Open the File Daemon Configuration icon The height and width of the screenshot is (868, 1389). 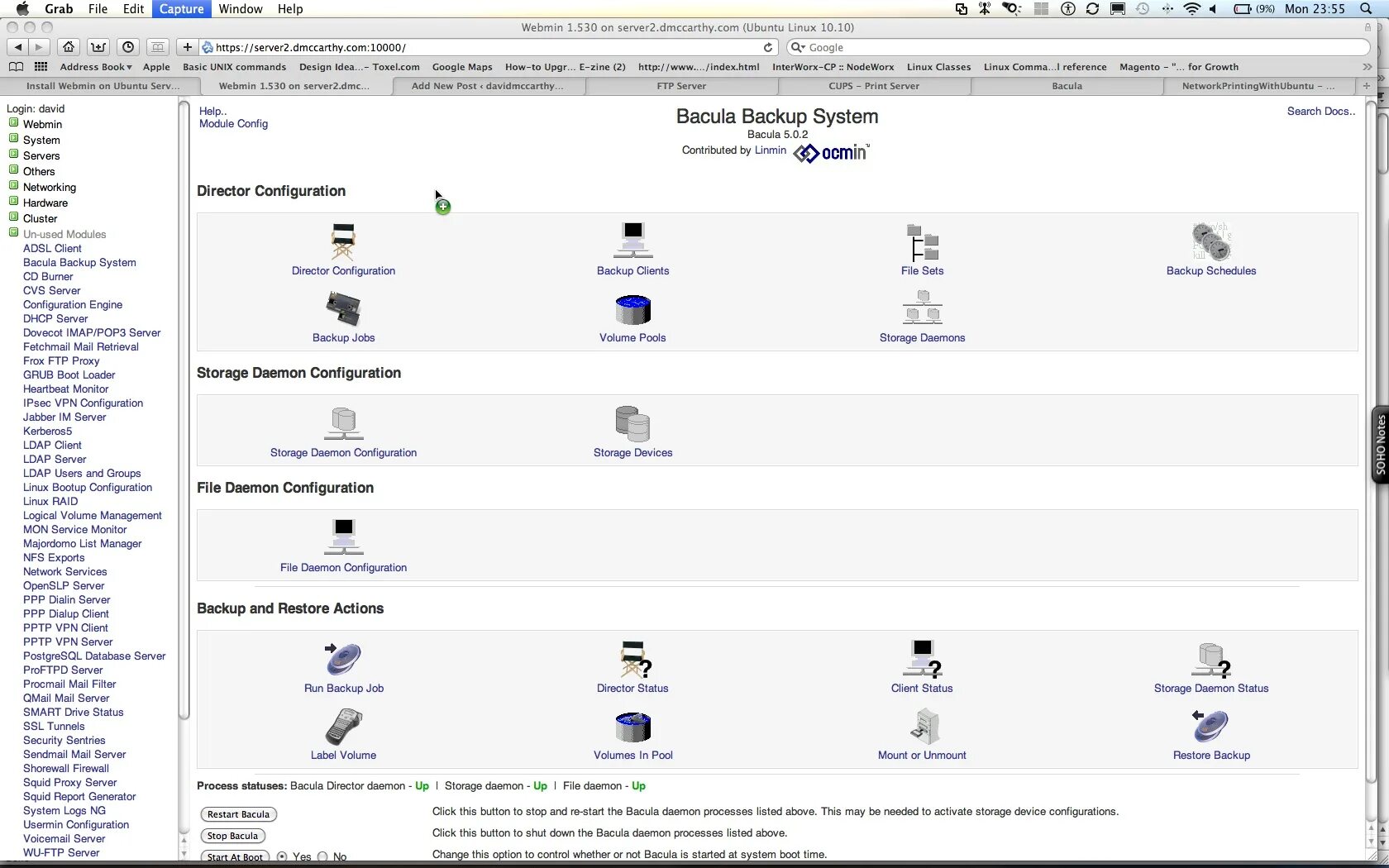coord(343,537)
